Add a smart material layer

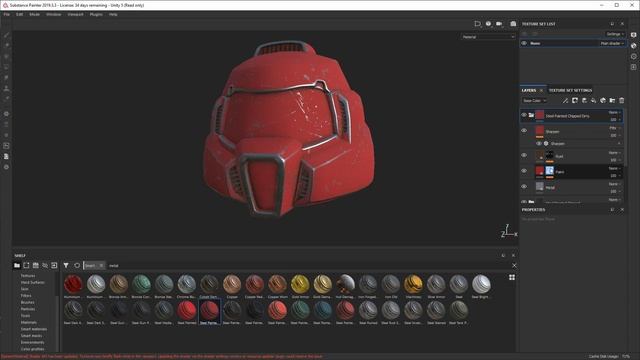pos(603,100)
